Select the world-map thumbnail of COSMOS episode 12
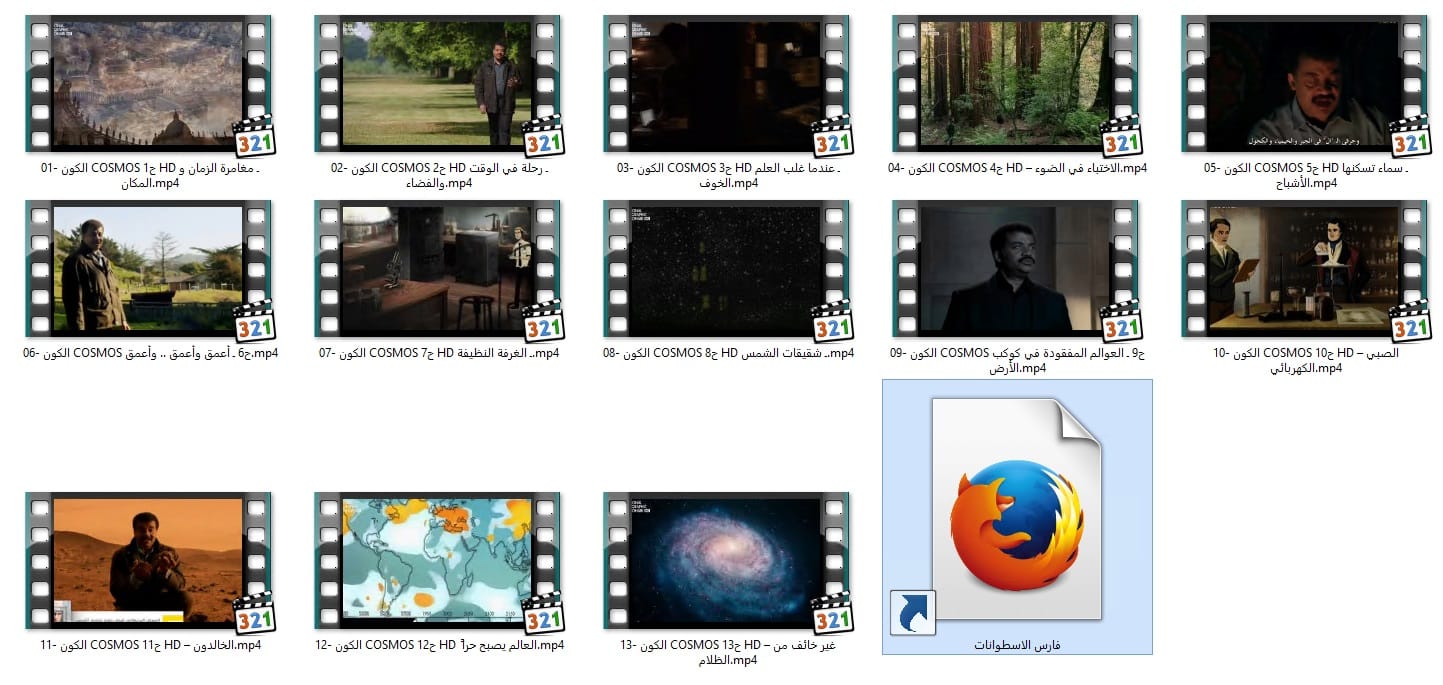 (439, 562)
